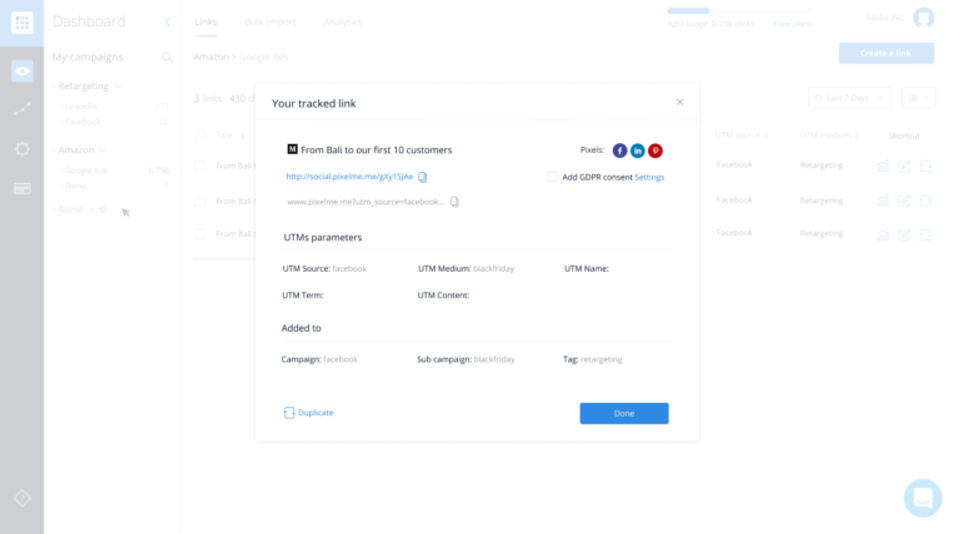
Task: Click the LinkedIn pixel icon
Action: click(x=637, y=151)
